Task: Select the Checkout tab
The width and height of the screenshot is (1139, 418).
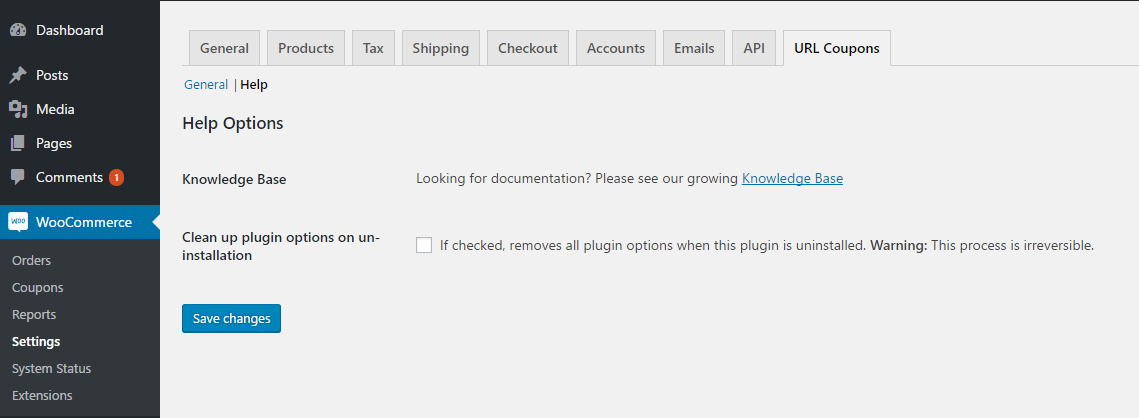Action: (527, 48)
